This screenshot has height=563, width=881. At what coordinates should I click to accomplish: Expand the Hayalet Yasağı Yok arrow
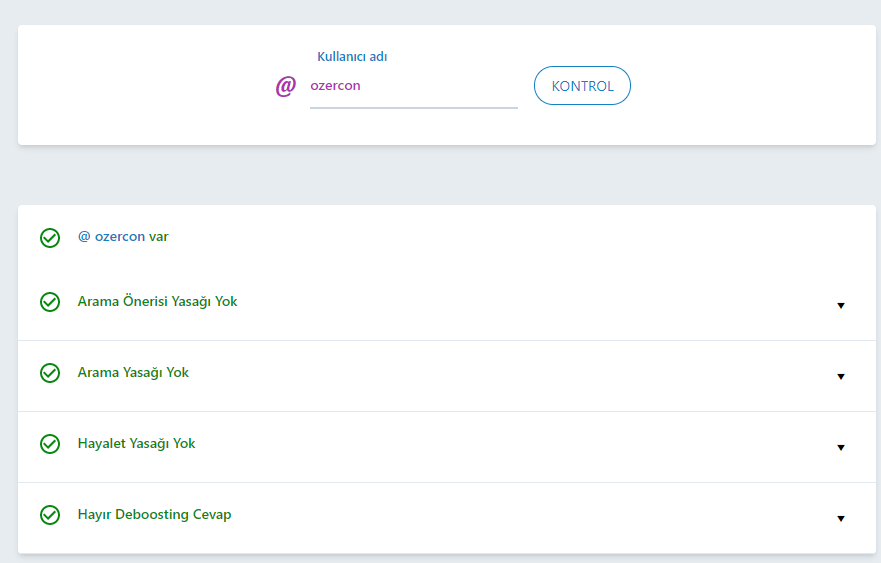(x=841, y=448)
